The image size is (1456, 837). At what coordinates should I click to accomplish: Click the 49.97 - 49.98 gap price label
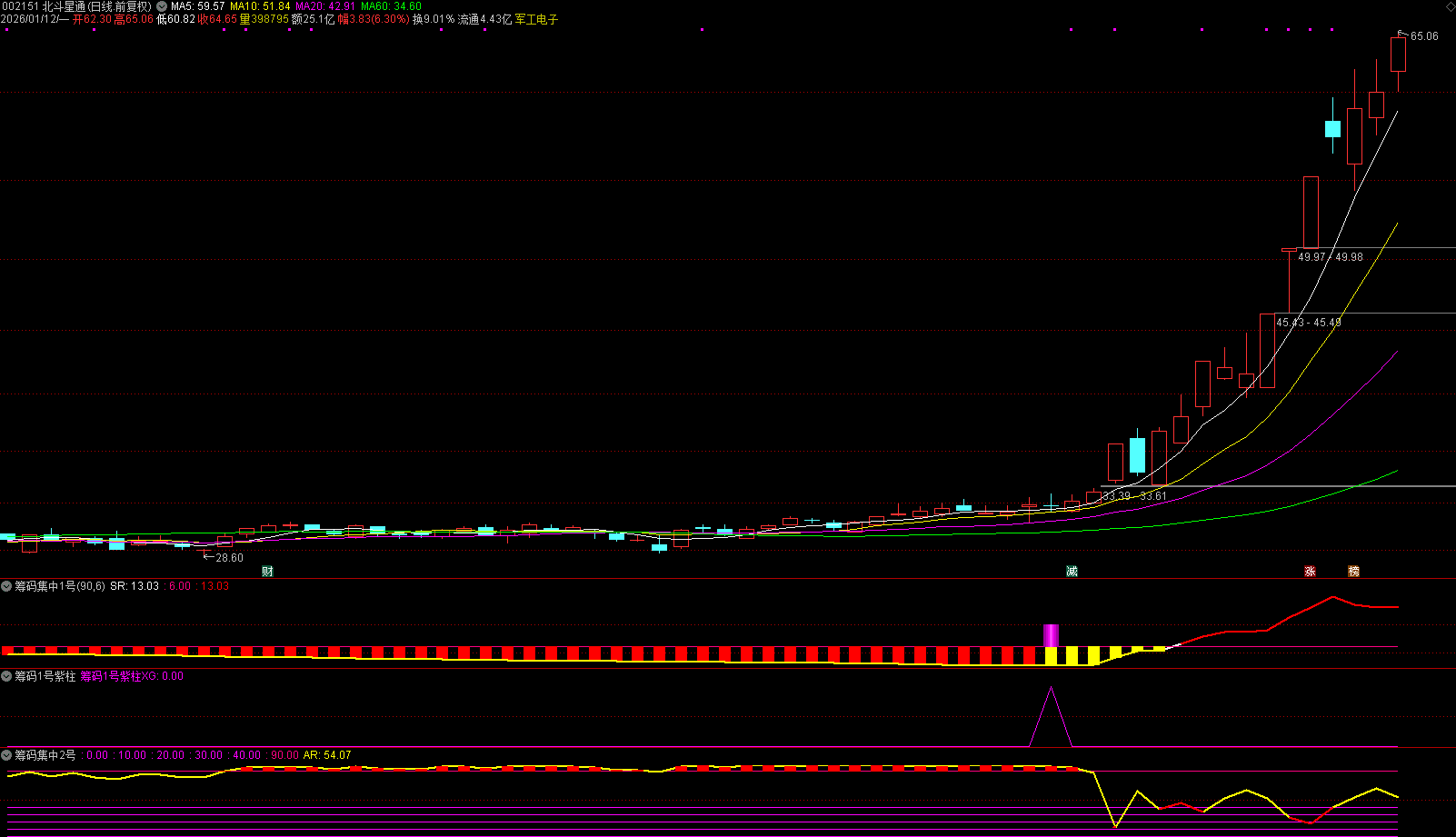click(1330, 257)
